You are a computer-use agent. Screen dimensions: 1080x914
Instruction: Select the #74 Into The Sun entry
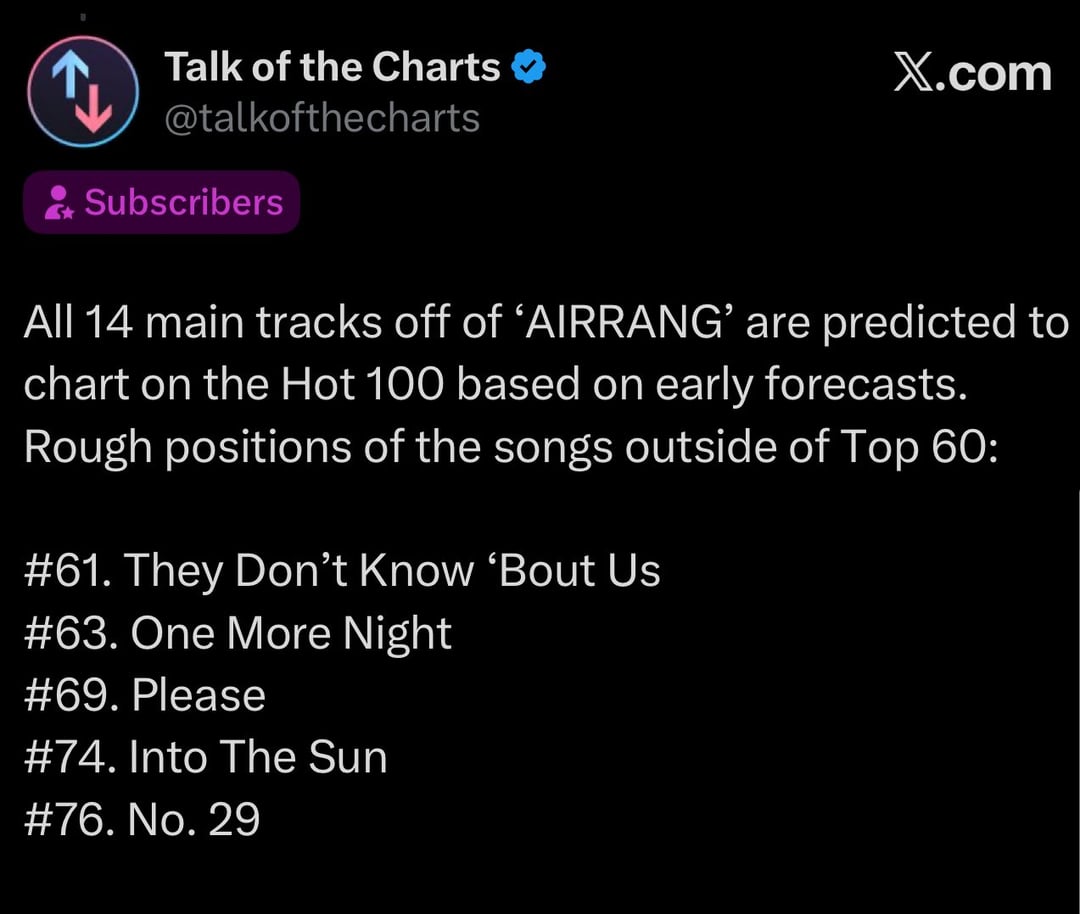point(205,757)
